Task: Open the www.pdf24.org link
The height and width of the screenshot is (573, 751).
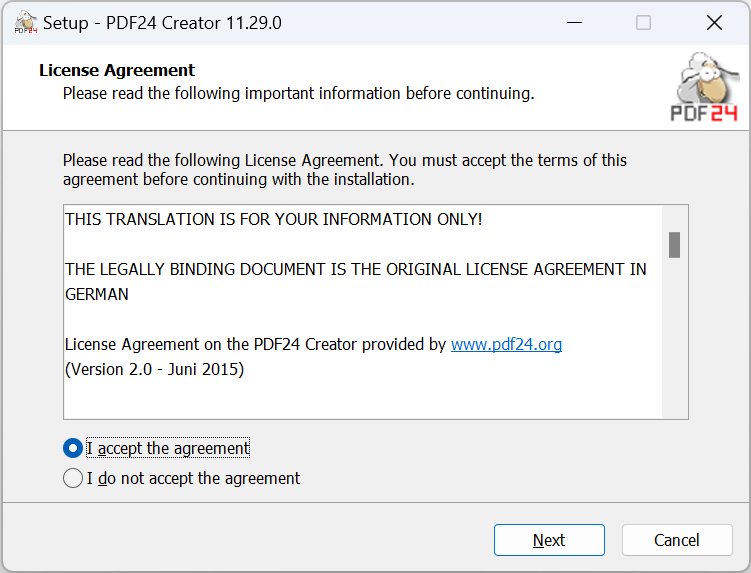Action: point(506,344)
